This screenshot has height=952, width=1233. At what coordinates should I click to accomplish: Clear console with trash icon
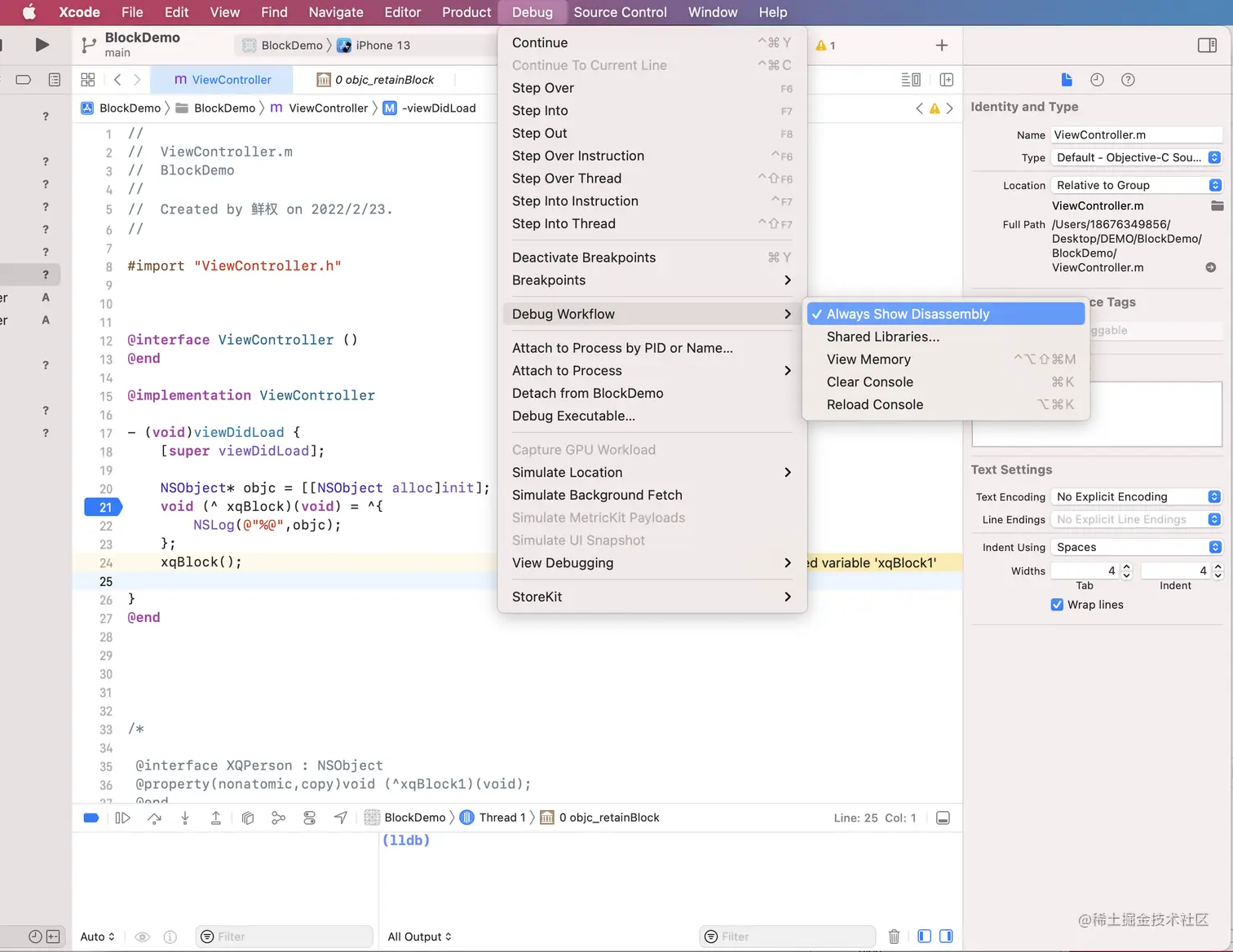pyautogui.click(x=894, y=937)
